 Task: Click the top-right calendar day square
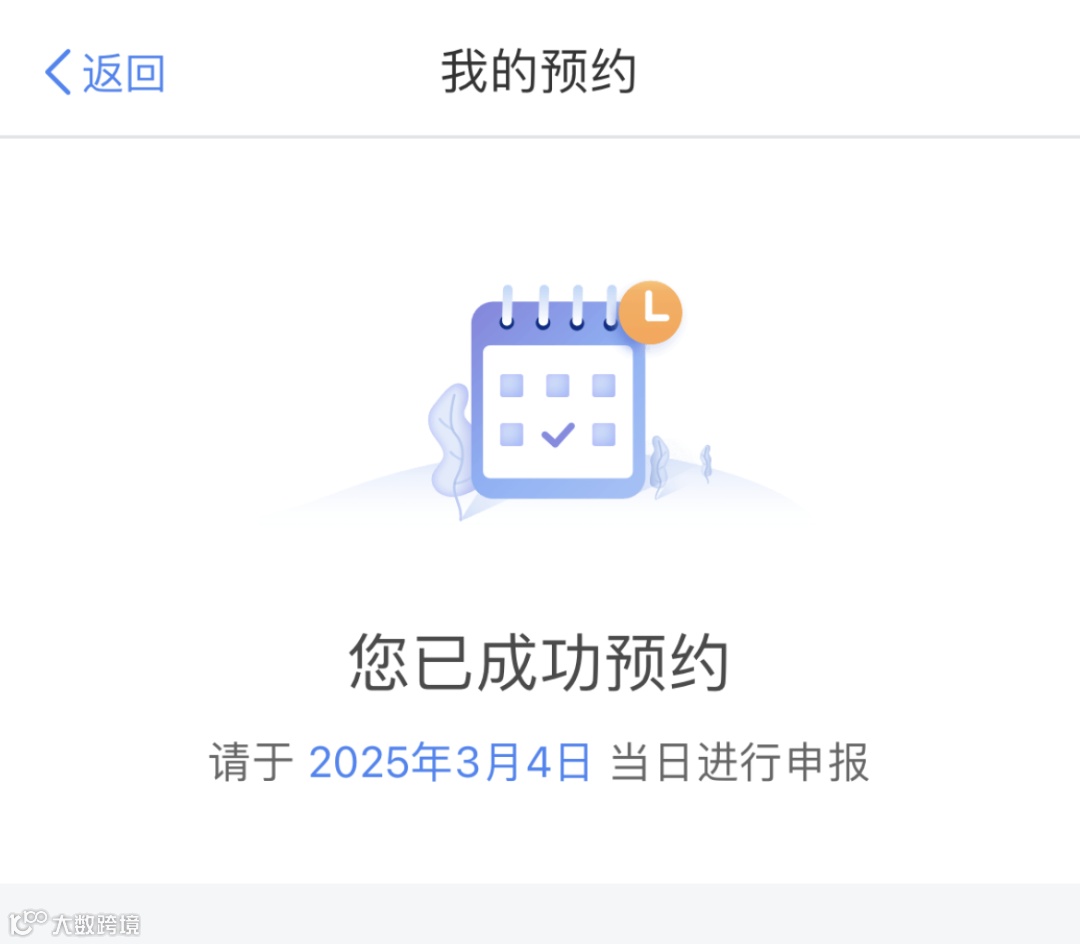tap(604, 386)
